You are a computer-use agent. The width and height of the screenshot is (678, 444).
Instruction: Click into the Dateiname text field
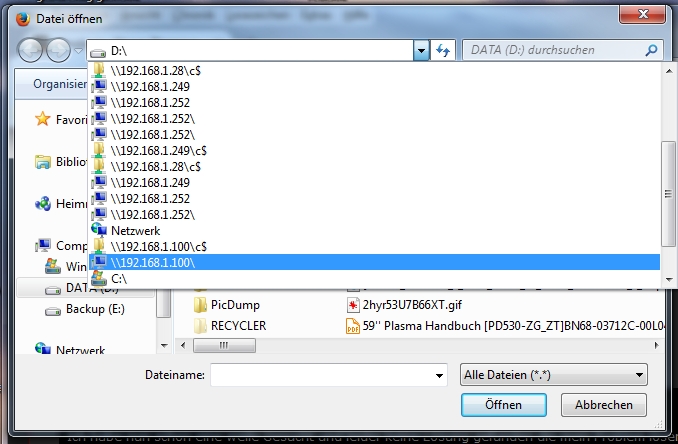pyautogui.click(x=322, y=375)
